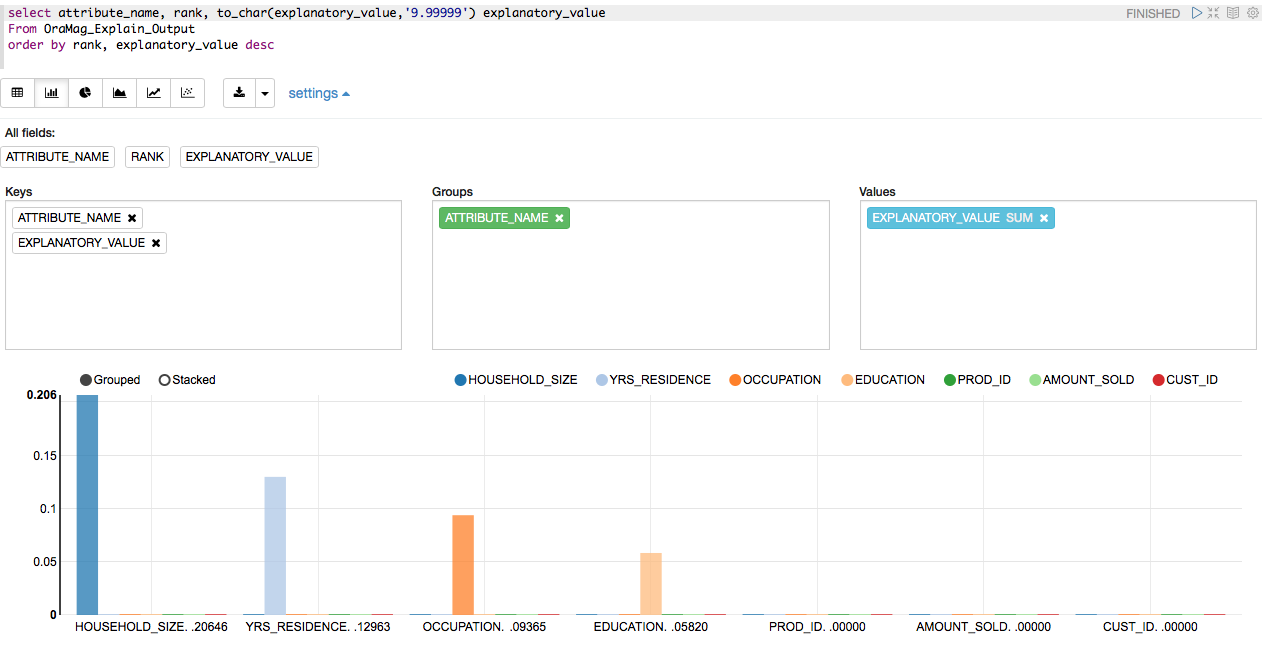Image resolution: width=1266 pixels, height=651 pixels.
Task: Remove ATTRIBUTE_NAME from Keys
Action: click(x=132, y=218)
